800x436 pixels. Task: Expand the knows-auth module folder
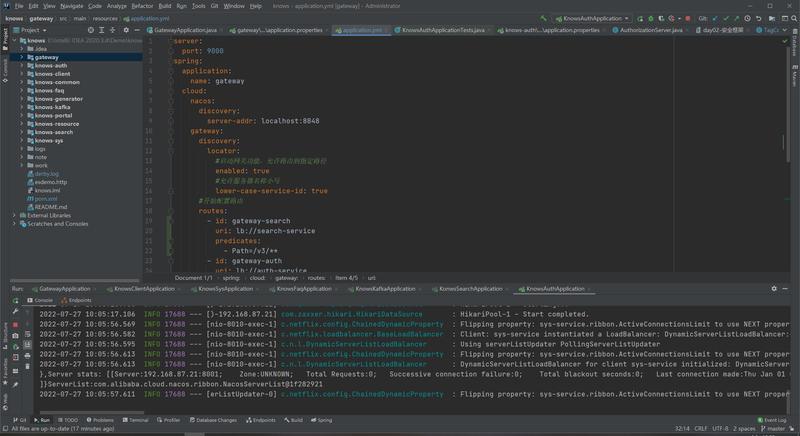pyautogui.click(x=22, y=66)
